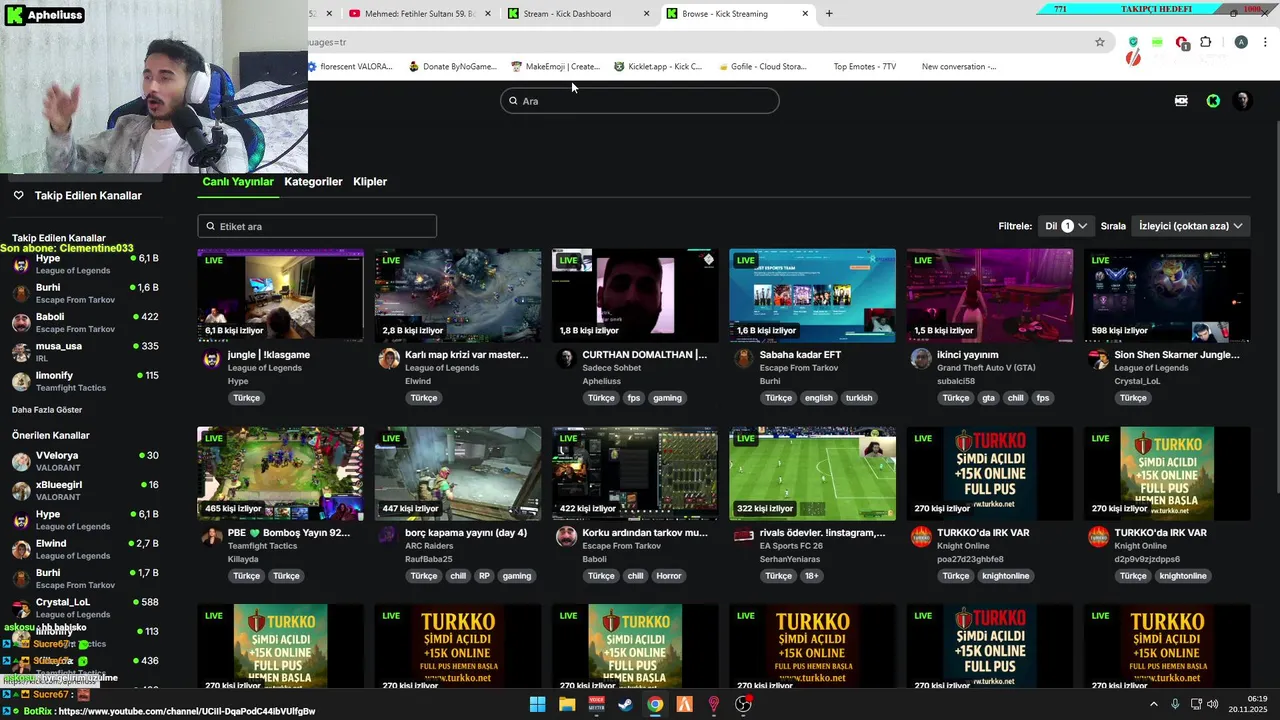Click the volume icon in system tray
The height and width of the screenshot is (720, 1280).
pyautogui.click(x=1213, y=704)
